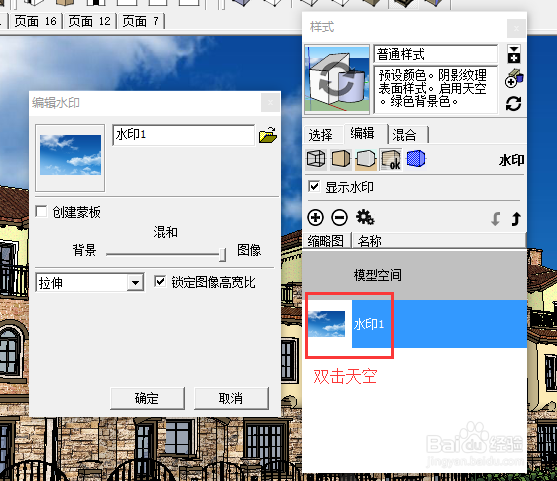Click the 普通样式 style name field
The image size is (557, 481).
pyautogui.click(x=436, y=54)
